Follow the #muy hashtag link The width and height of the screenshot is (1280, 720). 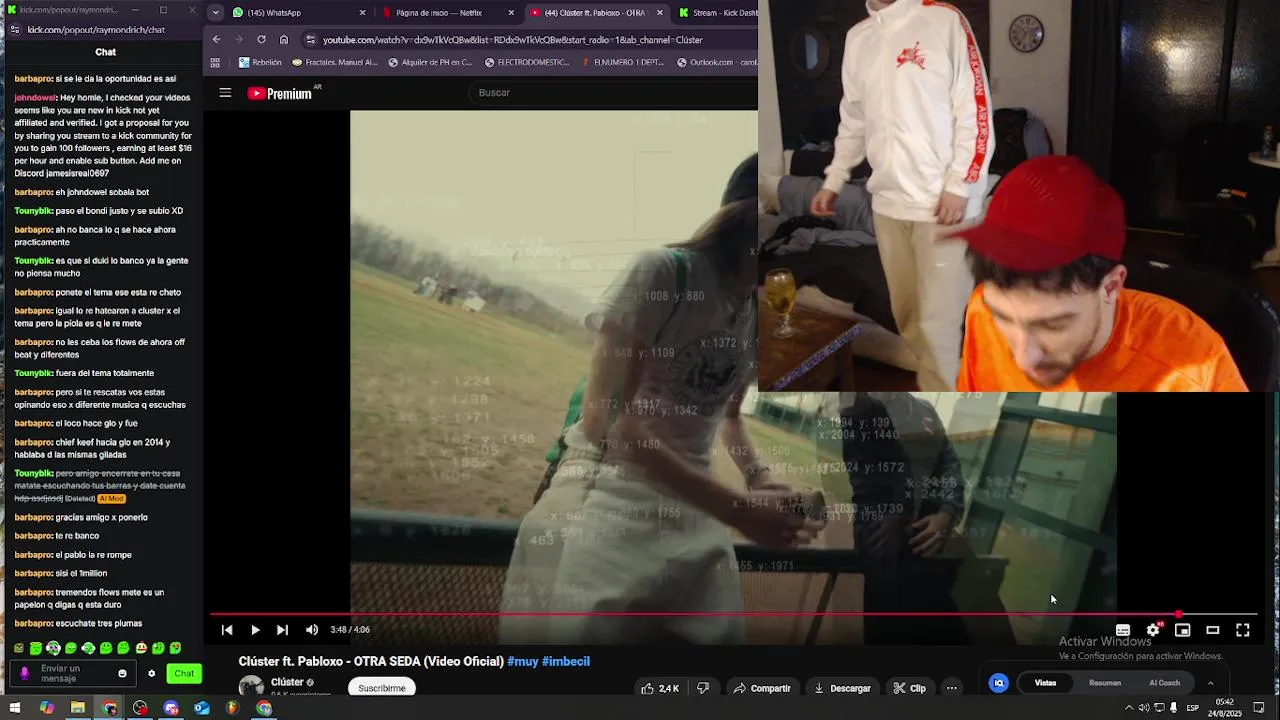522,661
